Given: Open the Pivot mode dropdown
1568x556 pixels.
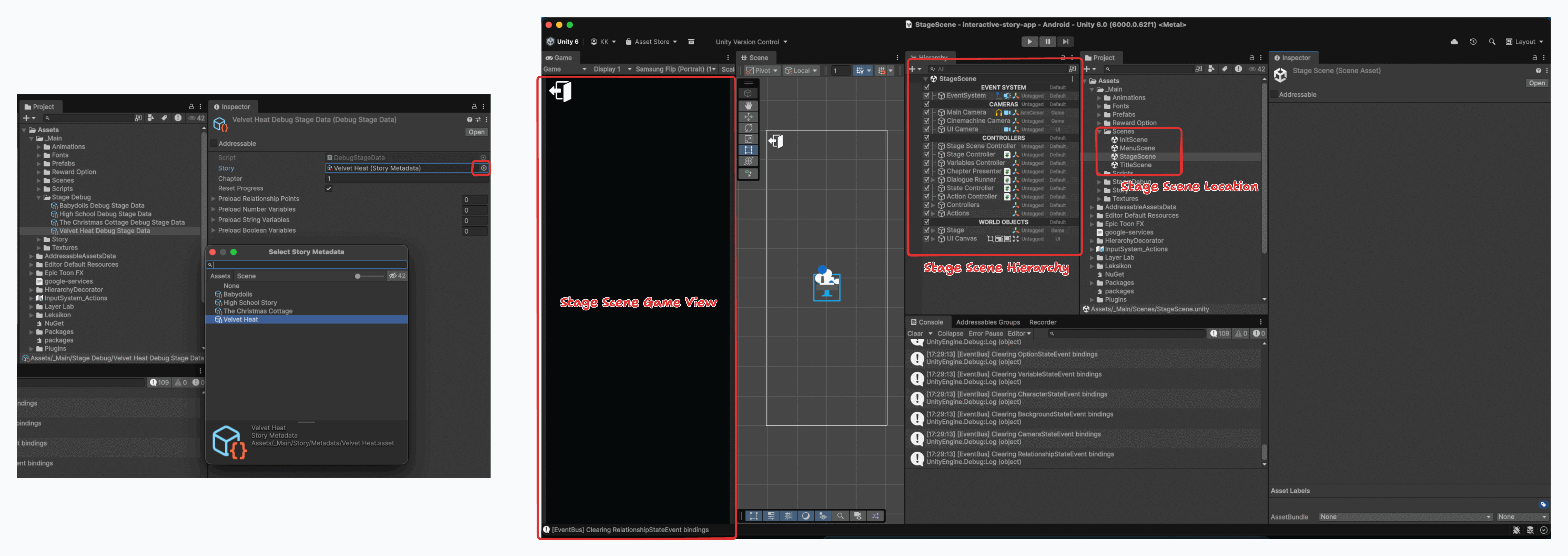Looking at the screenshot, I should (763, 70).
